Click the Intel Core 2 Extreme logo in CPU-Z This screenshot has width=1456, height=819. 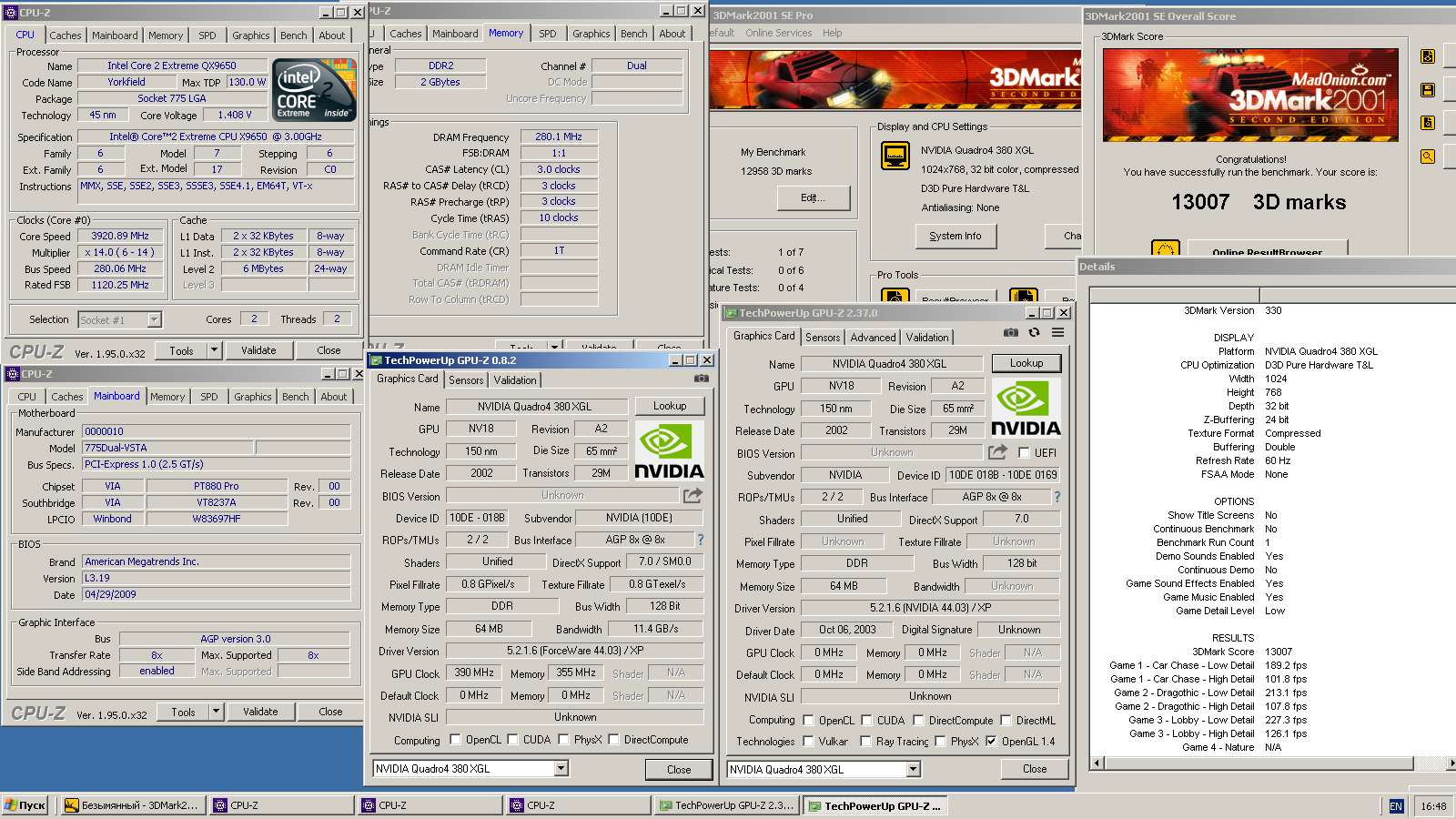pos(315,90)
